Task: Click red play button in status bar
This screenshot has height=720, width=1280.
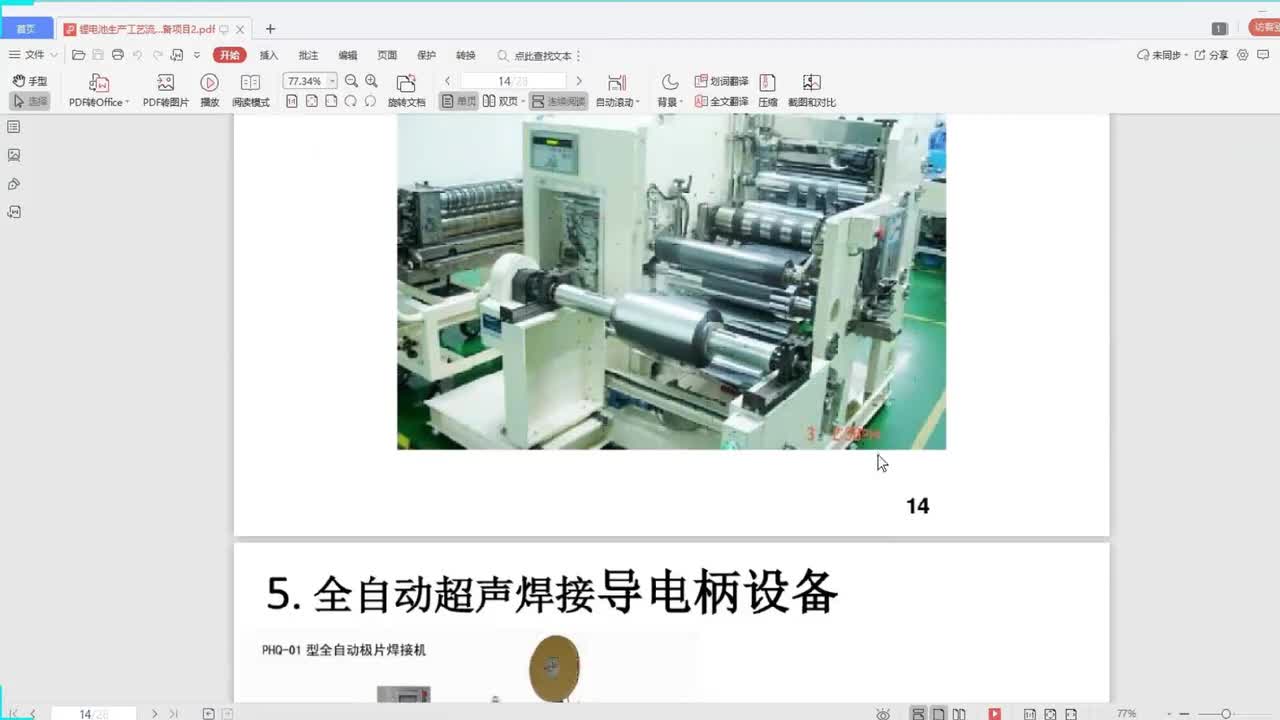Action: click(994, 714)
